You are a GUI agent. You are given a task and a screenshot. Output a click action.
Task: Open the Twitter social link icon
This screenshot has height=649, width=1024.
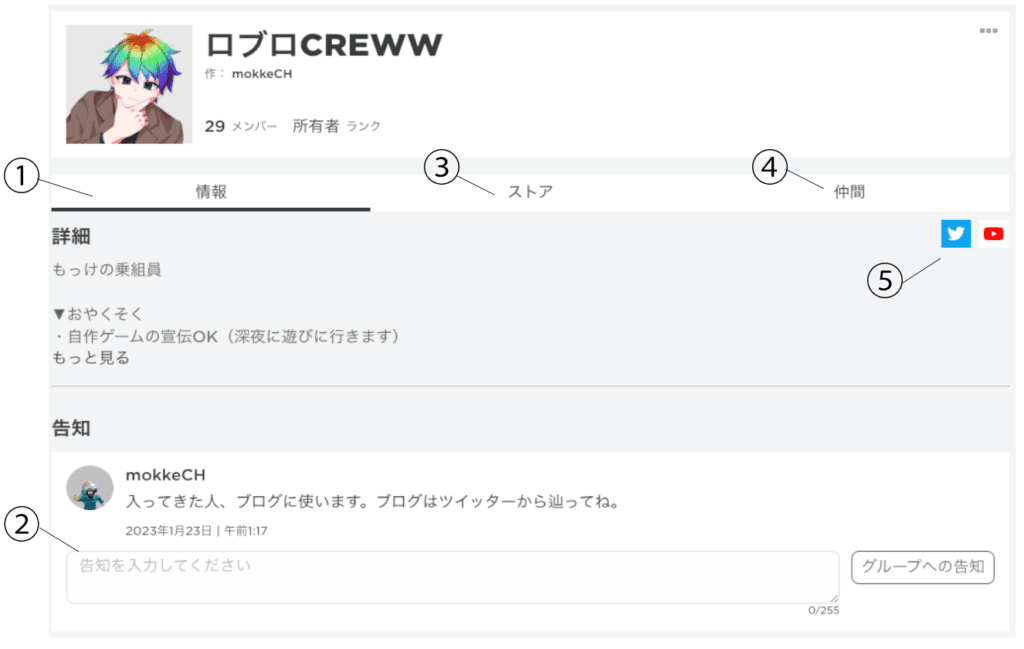pos(956,234)
